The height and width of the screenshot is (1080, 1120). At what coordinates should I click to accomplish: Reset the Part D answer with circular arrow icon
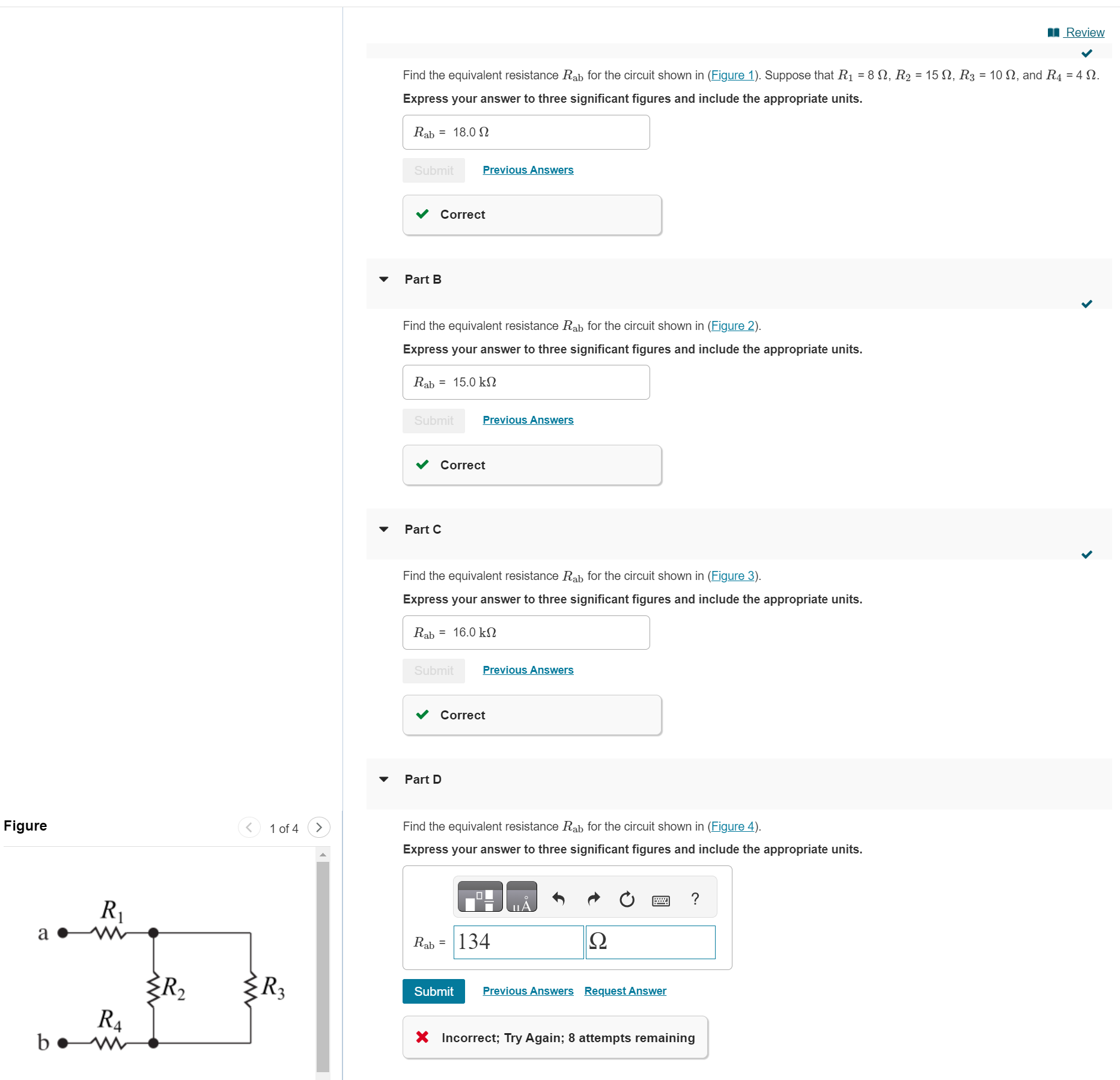(627, 898)
